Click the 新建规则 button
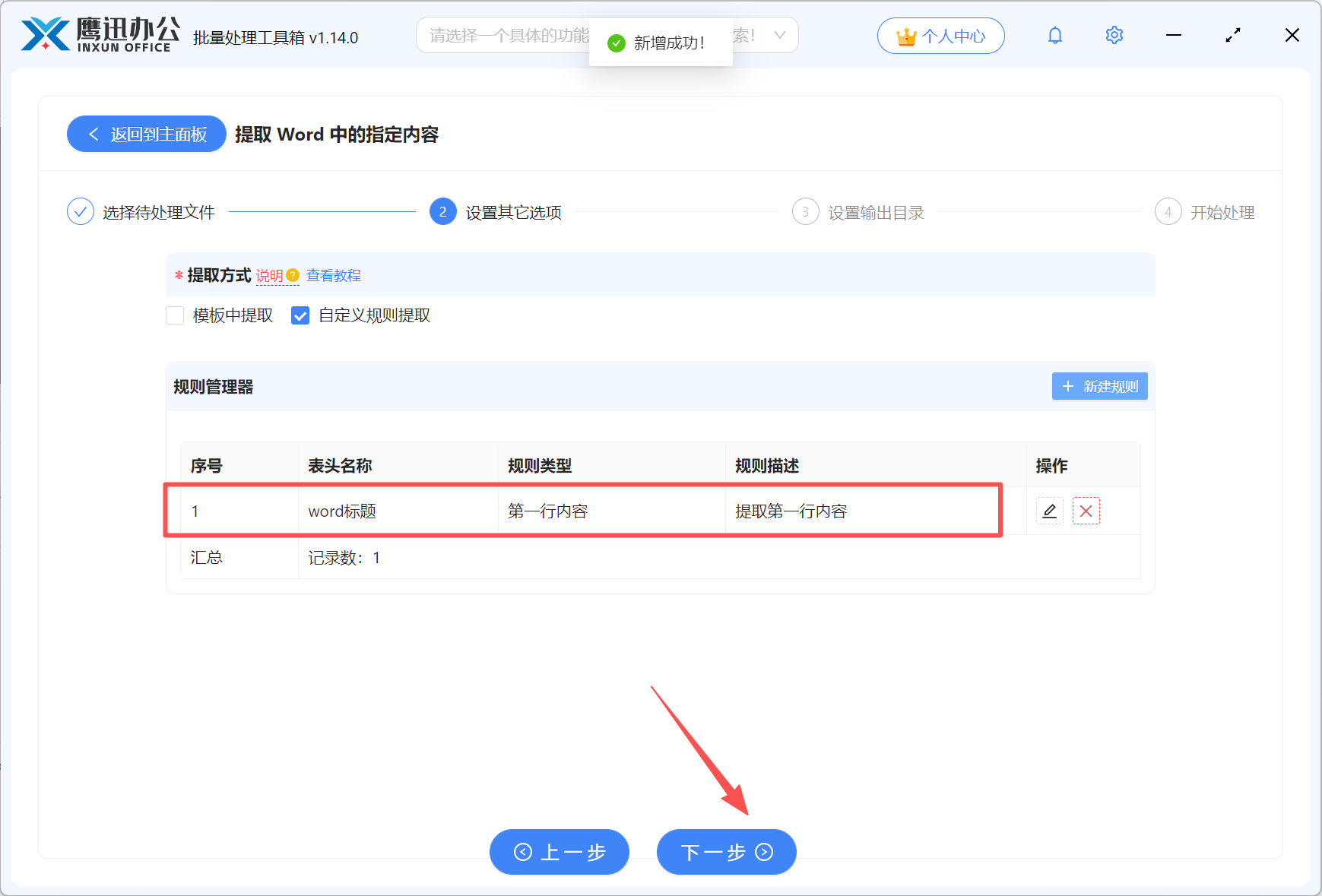 click(1099, 386)
